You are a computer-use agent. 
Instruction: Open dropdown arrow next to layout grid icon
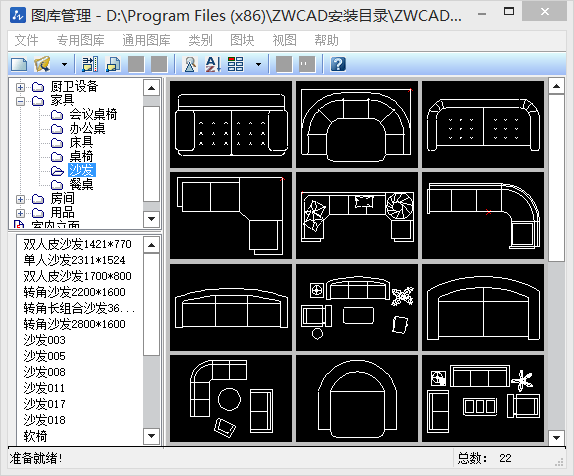pos(258,64)
